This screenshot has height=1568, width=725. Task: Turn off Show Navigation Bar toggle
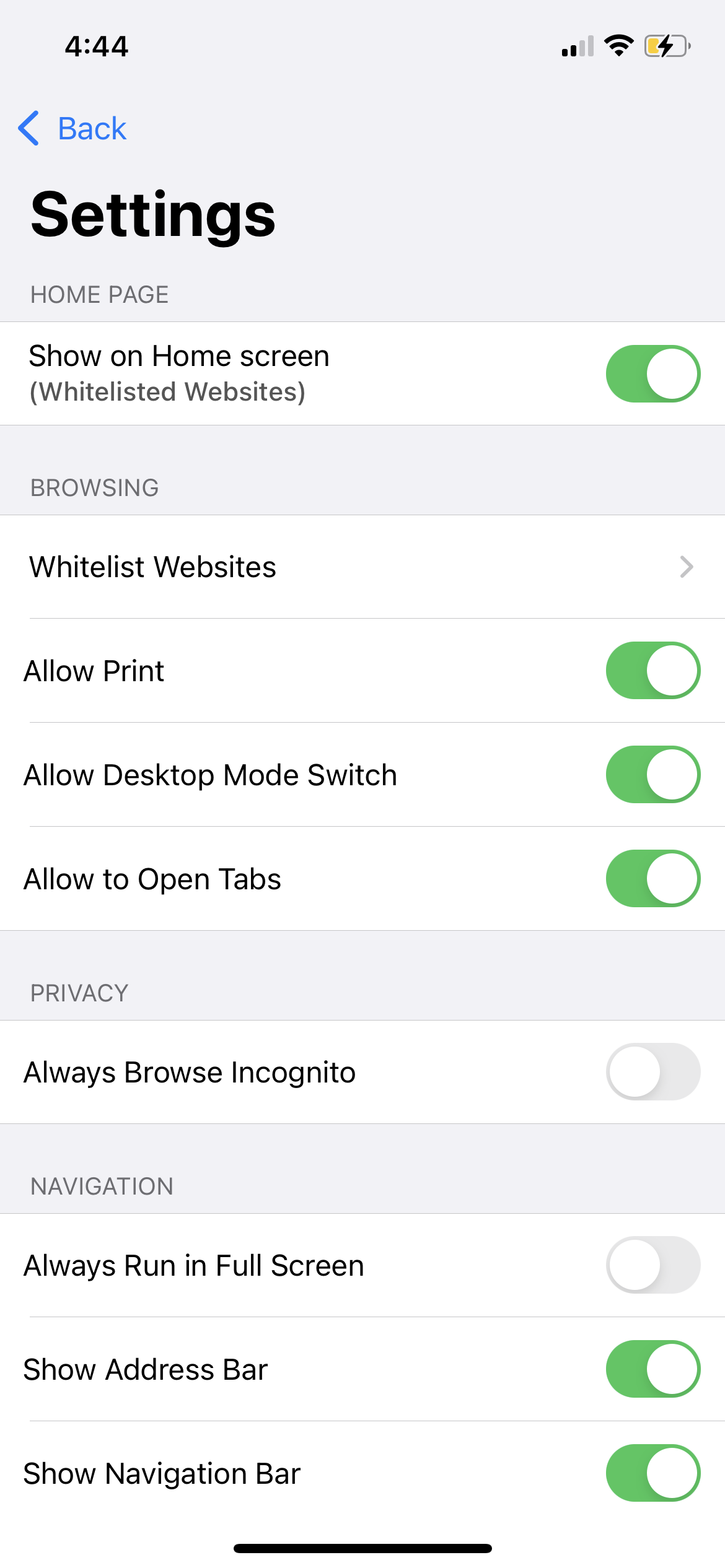coord(653,1473)
